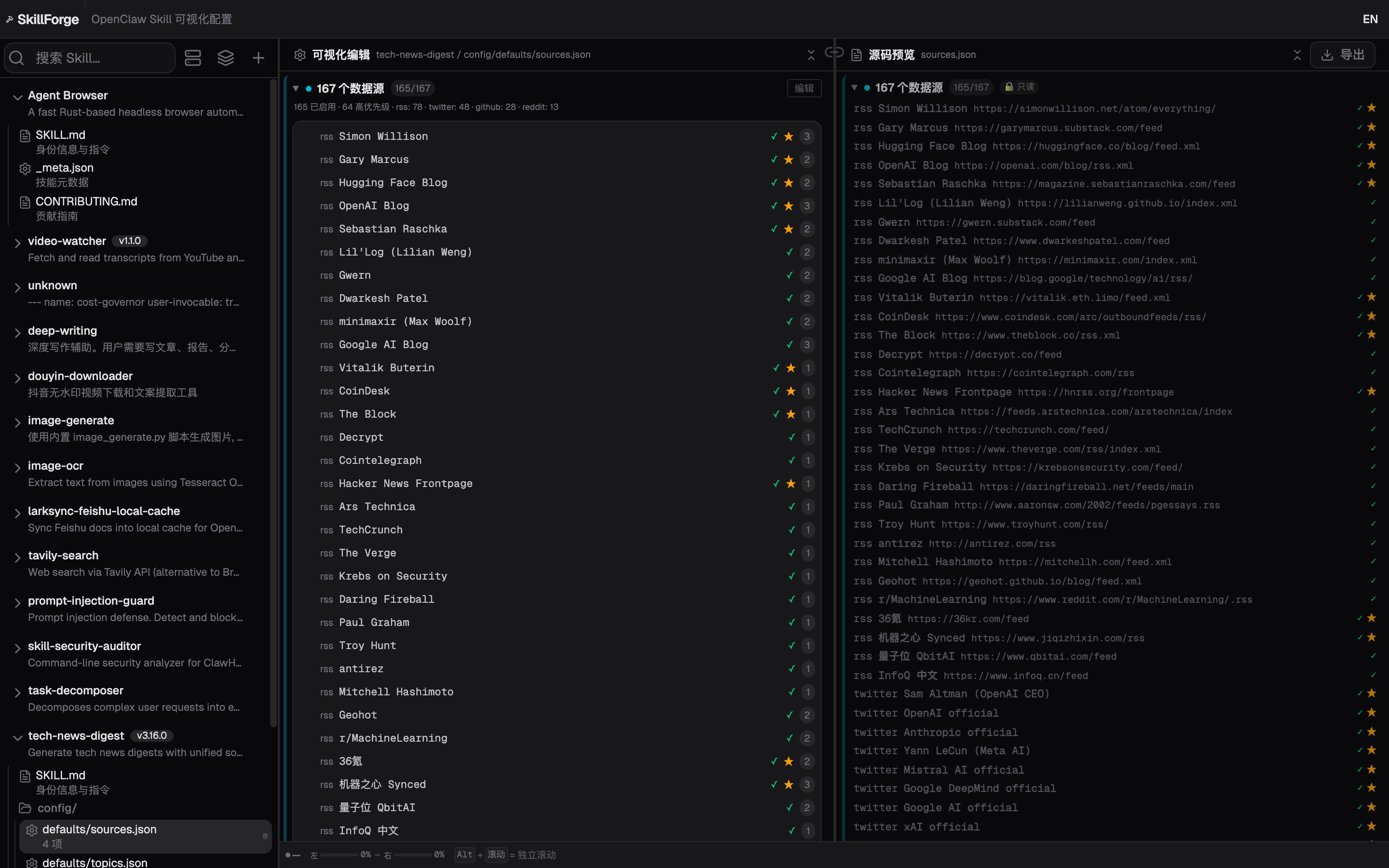The width and height of the screenshot is (1389, 868).
Task: Click the server list view icon
Action: 193,58
